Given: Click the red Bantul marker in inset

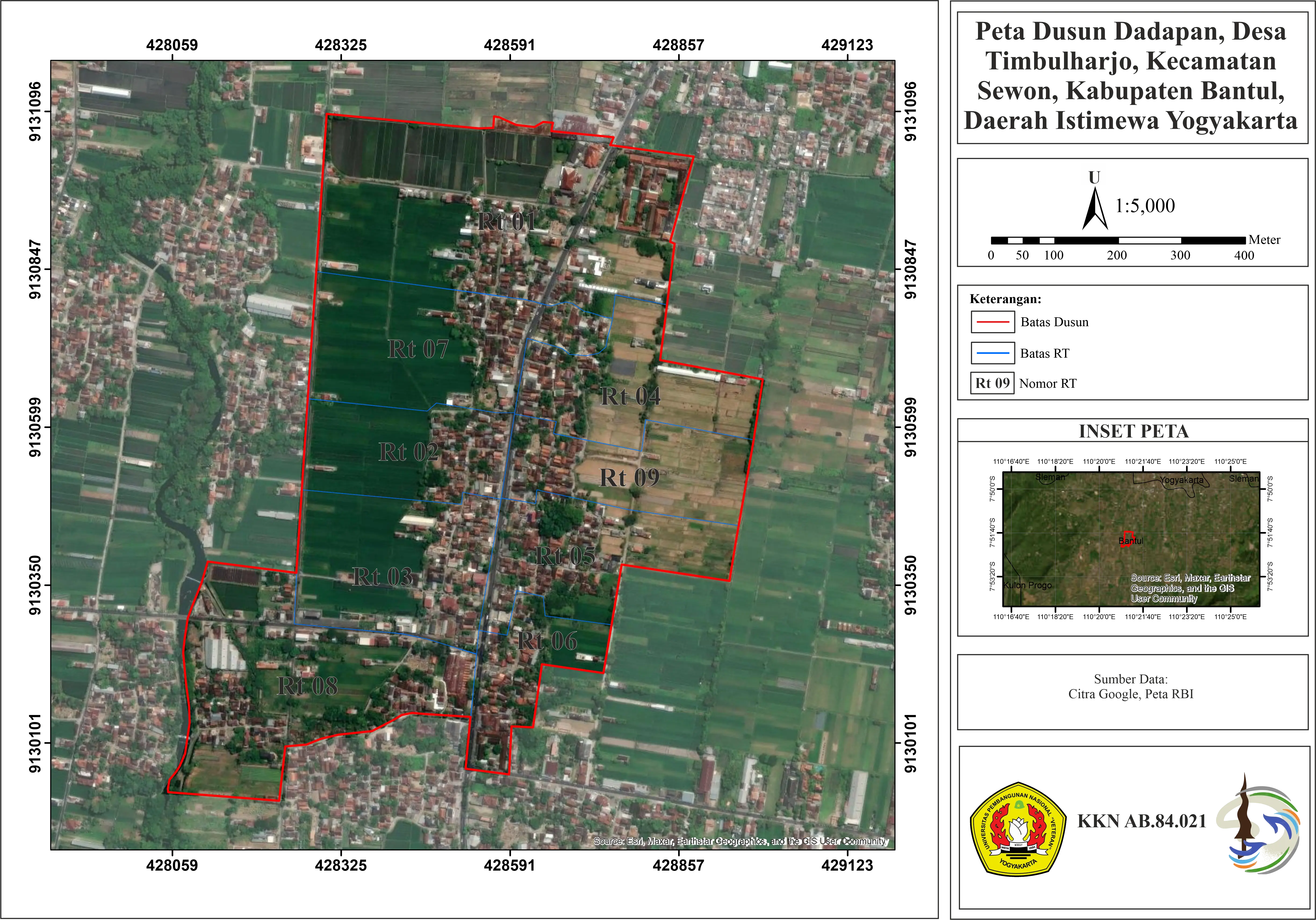Looking at the screenshot, I should 1127,538.
